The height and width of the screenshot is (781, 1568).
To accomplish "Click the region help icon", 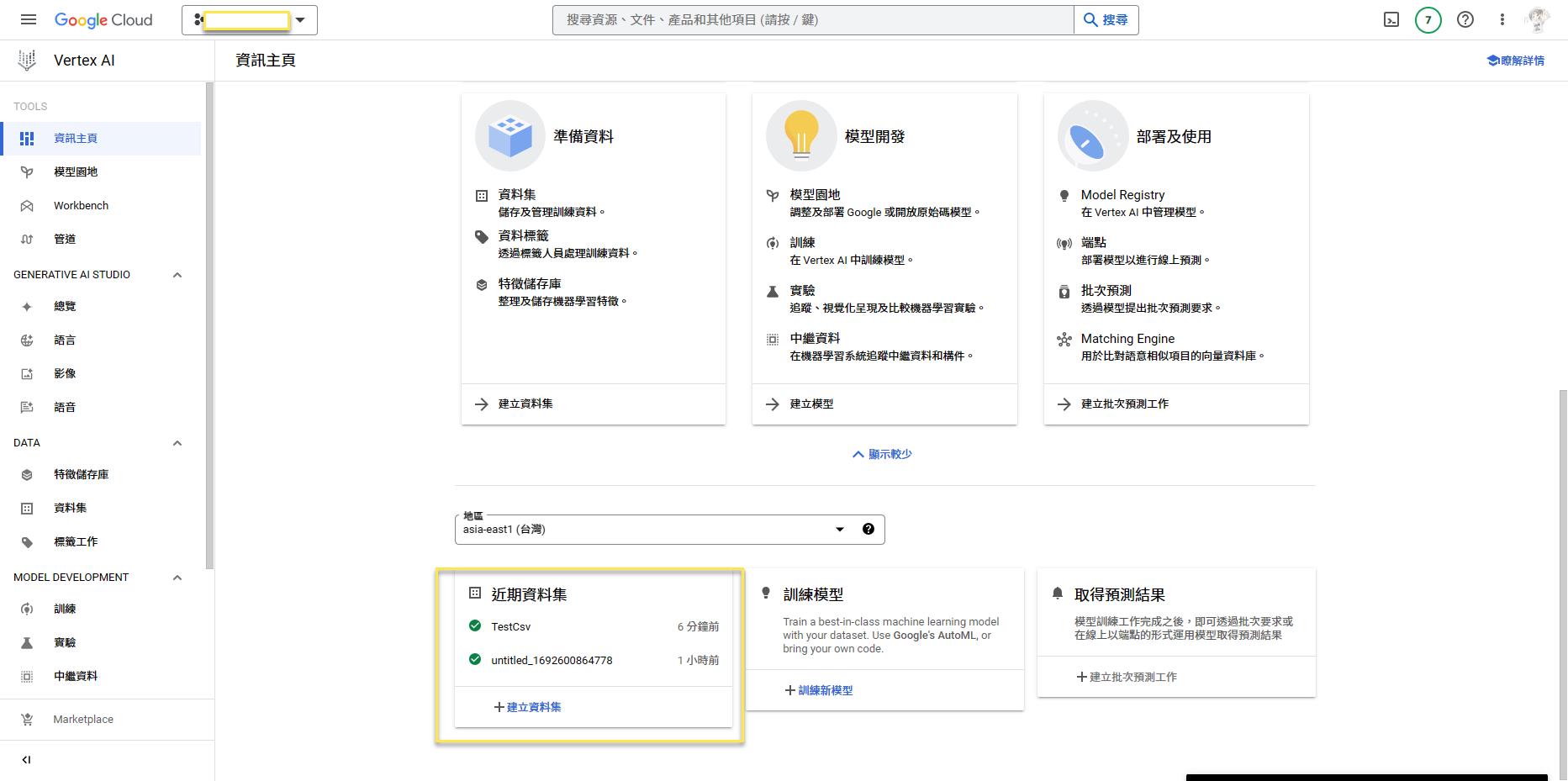I will coord(868,530).
